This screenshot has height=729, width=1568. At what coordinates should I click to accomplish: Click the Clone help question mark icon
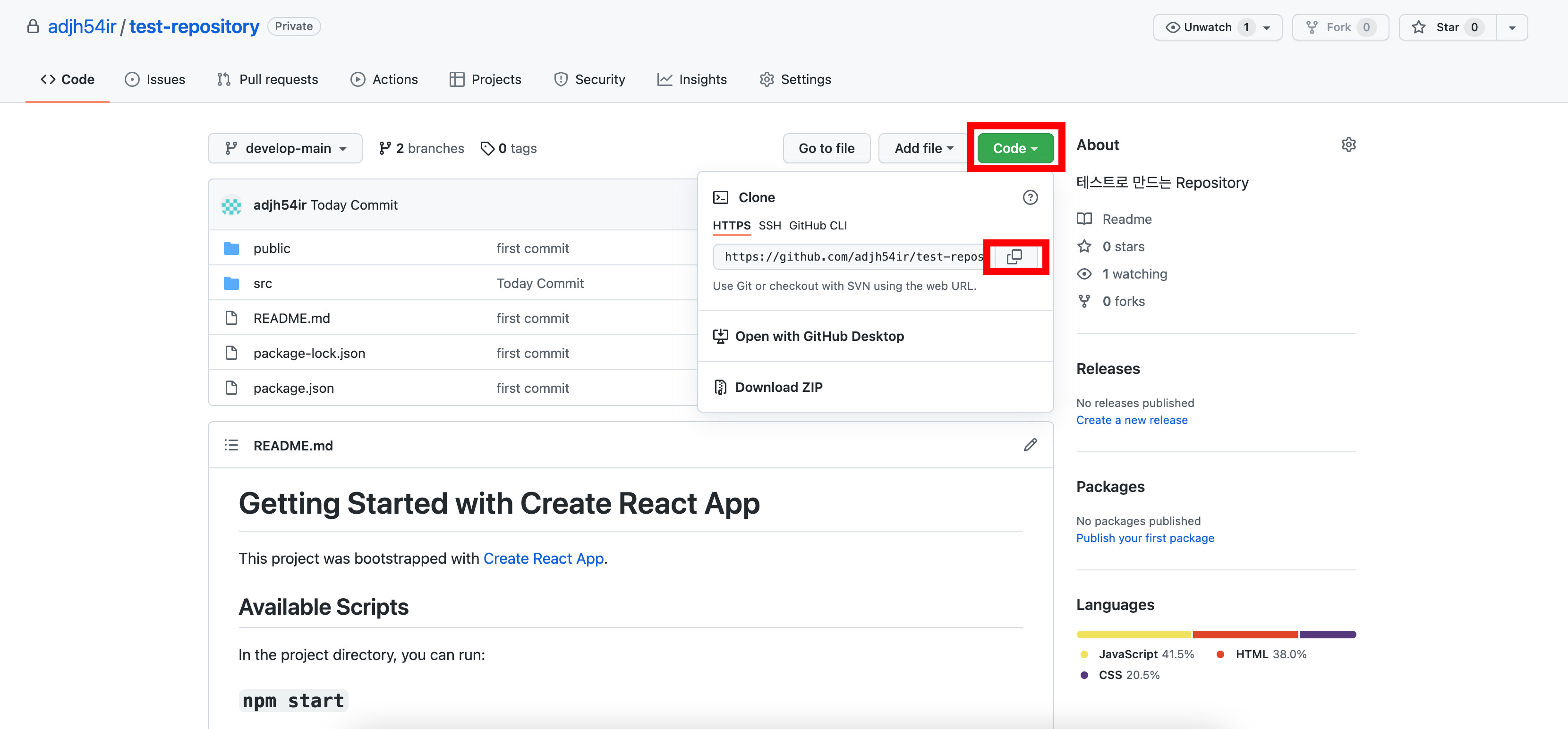click(1030, 197)
